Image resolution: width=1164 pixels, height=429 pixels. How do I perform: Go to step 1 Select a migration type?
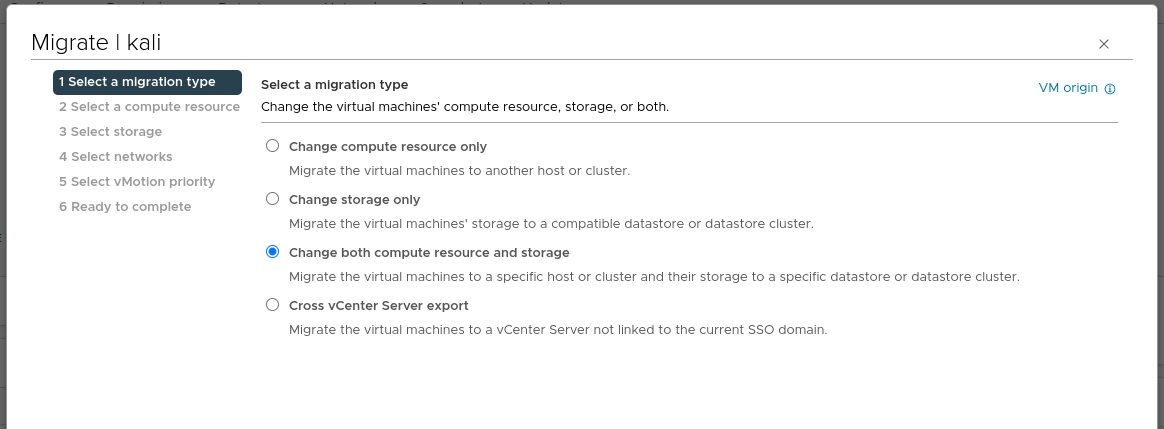tap(147, 82)
